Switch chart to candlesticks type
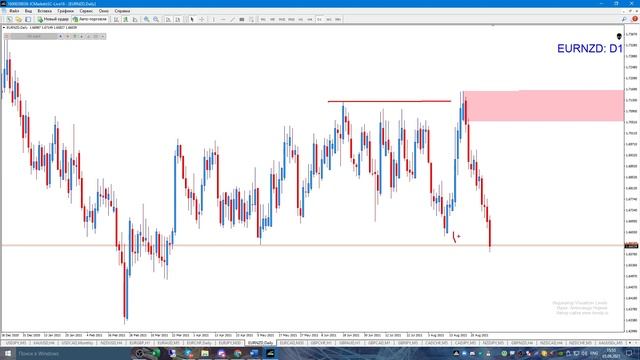The image size is (640, 360). point(126,19)
